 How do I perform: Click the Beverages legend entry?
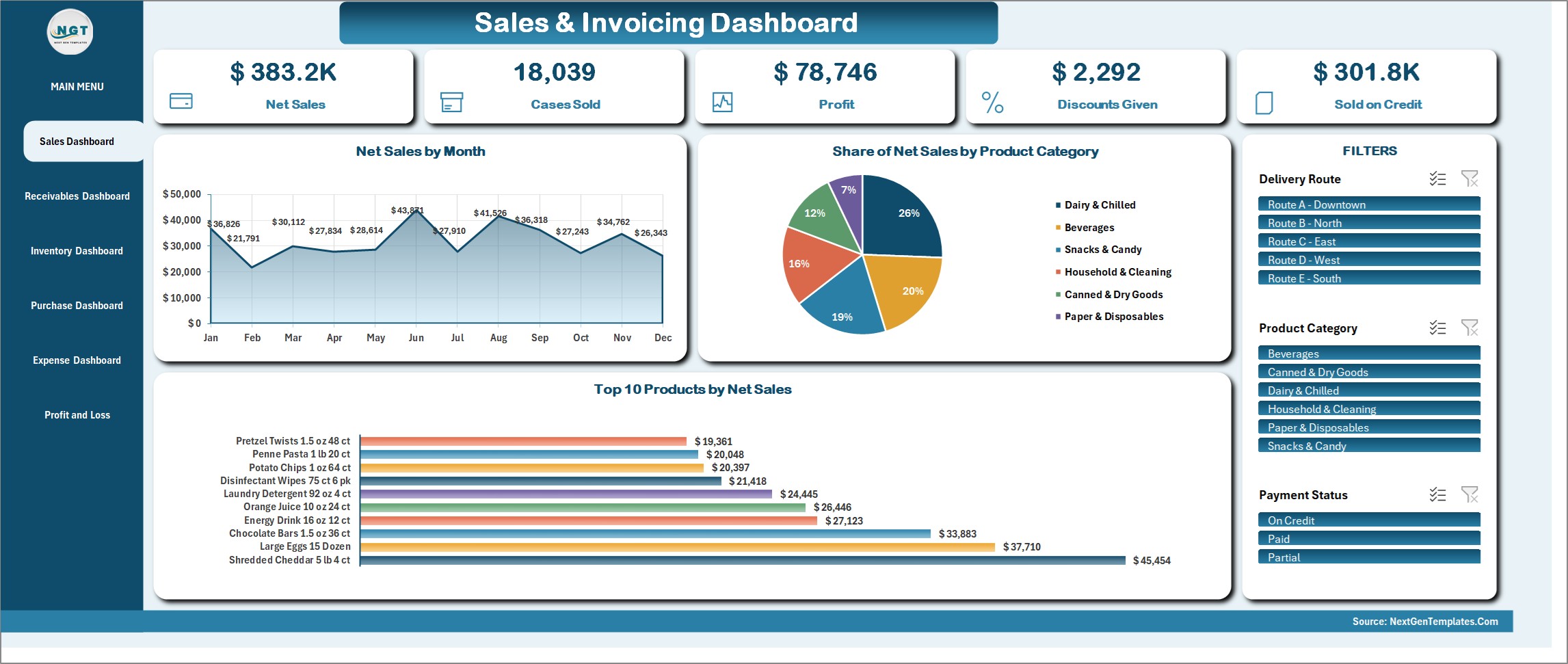click(x=1085, y=228)
